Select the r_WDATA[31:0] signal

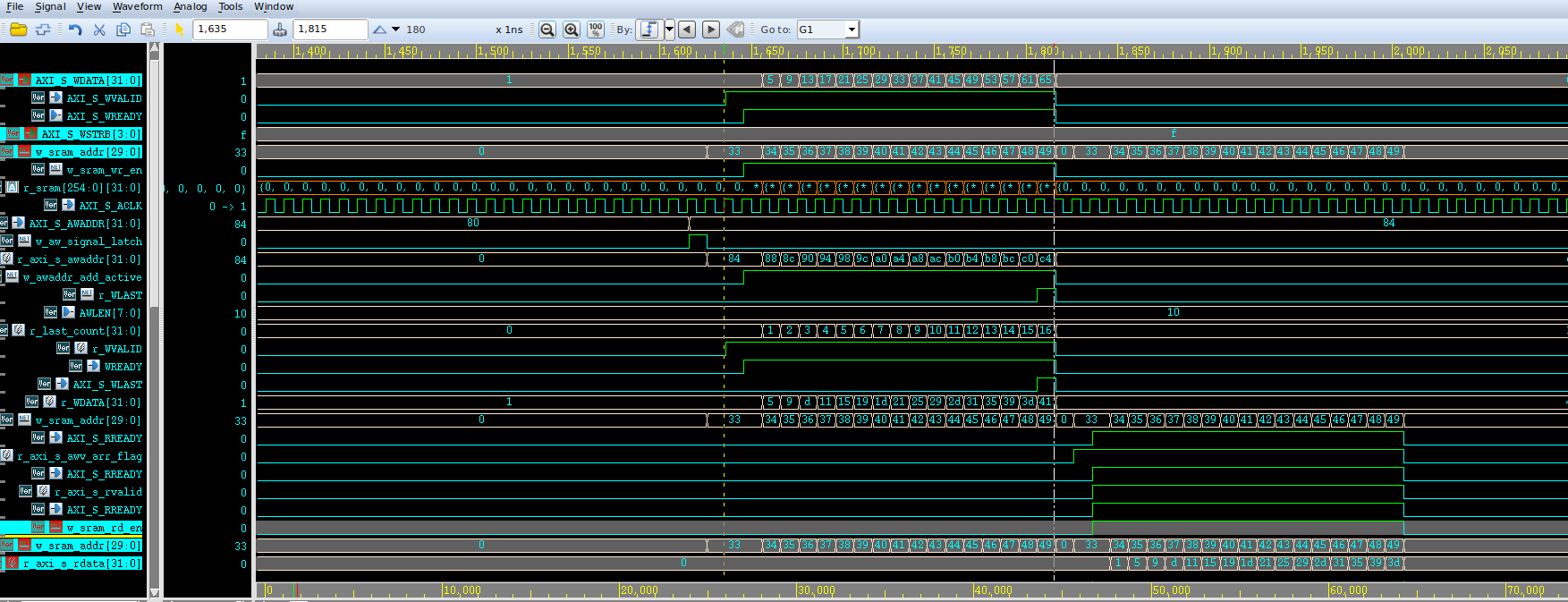[100, 402]
